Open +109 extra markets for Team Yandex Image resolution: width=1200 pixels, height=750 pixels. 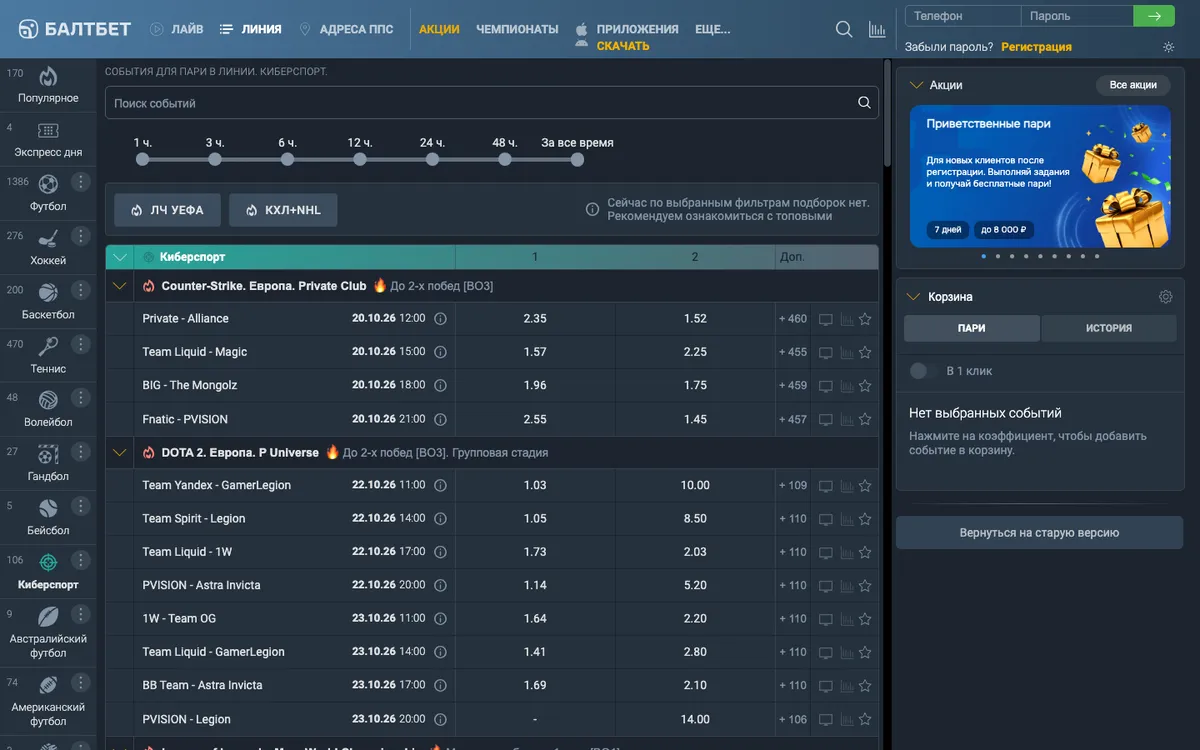tap(793, 486)
